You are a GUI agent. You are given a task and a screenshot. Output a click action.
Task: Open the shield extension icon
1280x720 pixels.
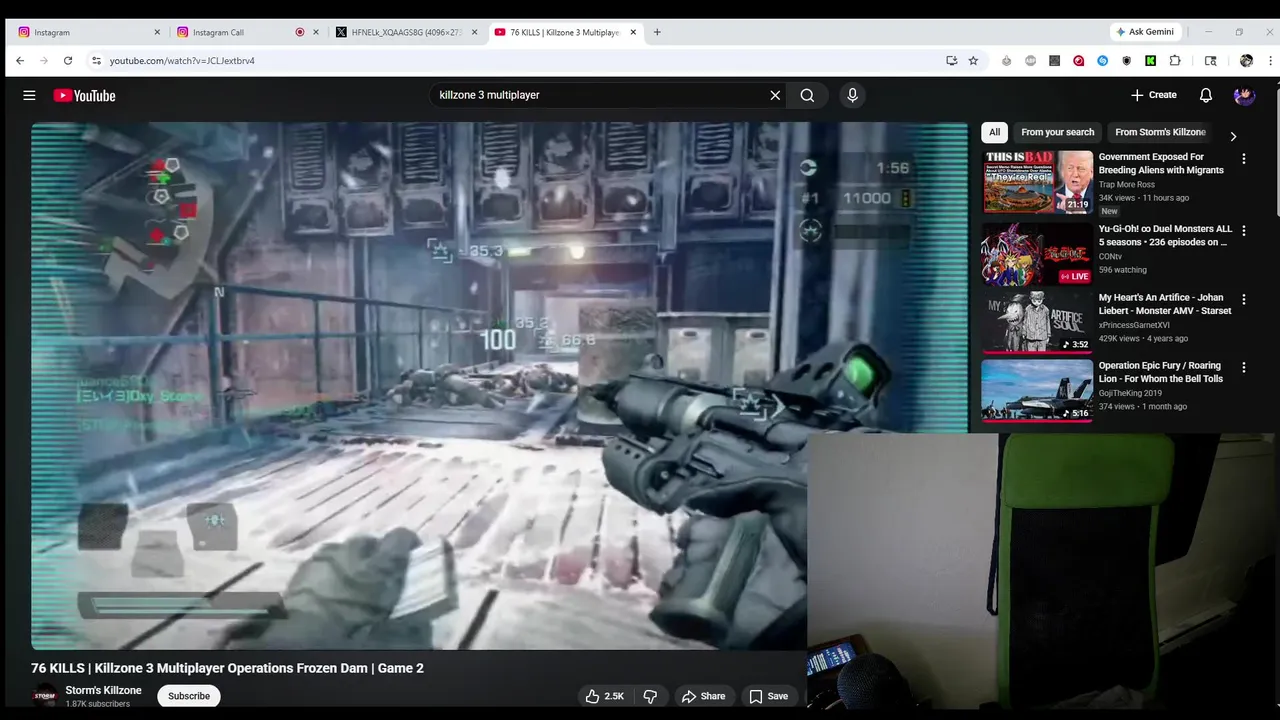pyautogui.click(x=1127, y=61)
